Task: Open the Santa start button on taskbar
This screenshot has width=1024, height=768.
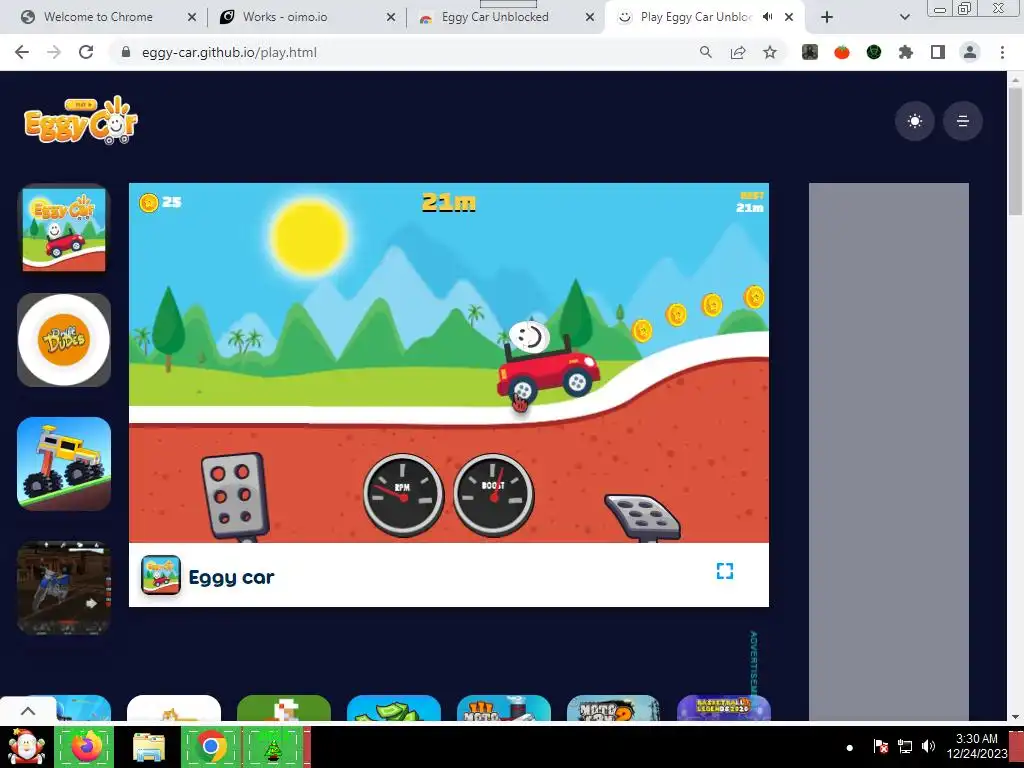Action: (26, 747)
